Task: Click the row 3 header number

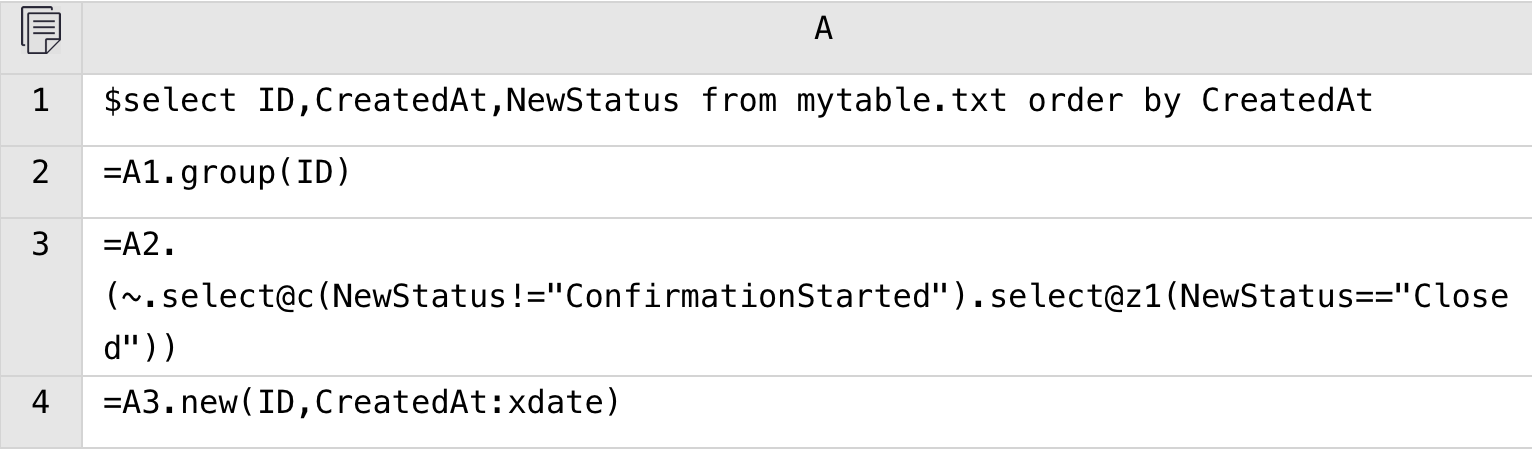Action: point(40,245)
